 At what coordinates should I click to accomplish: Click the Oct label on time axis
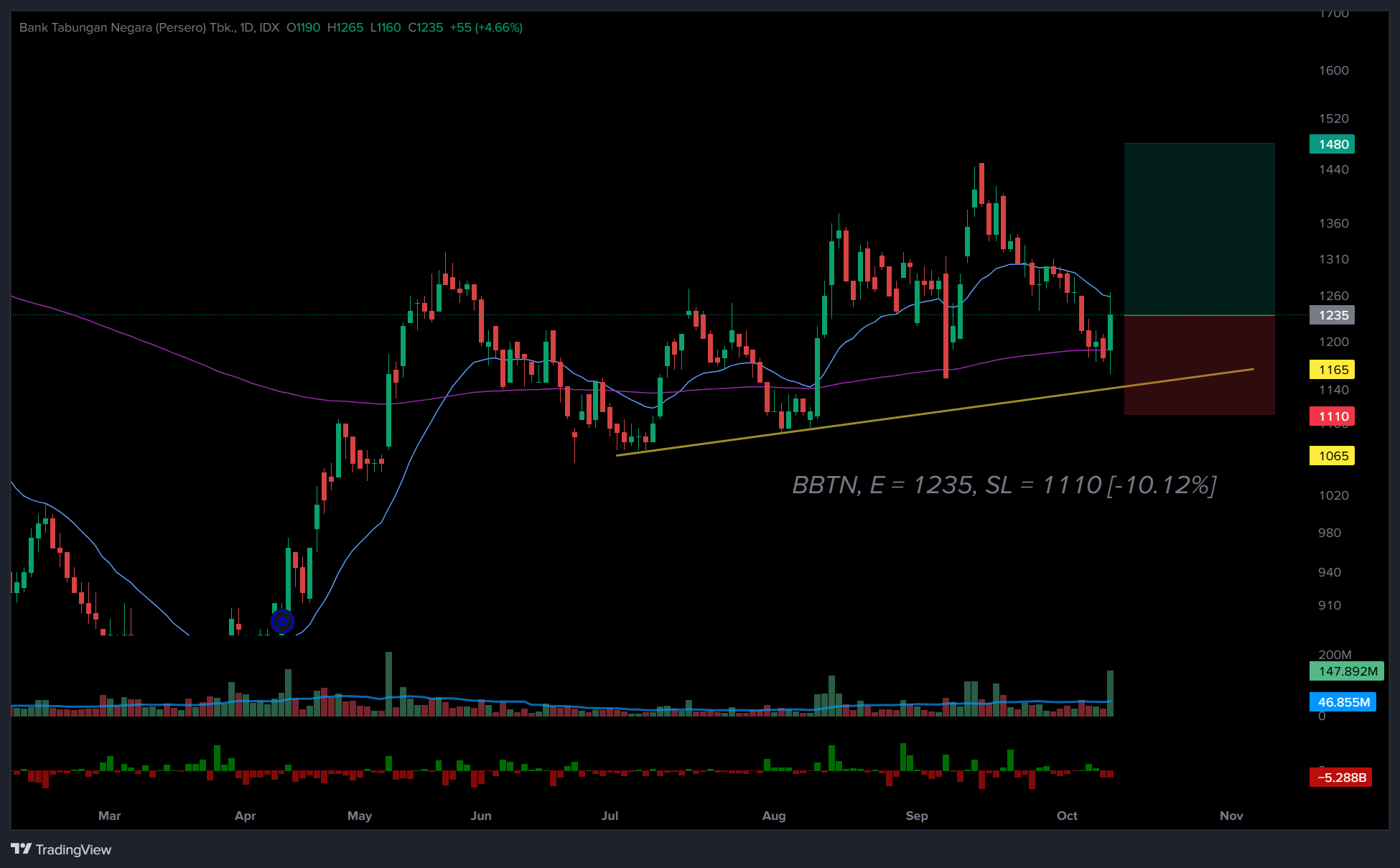point(1067,816)
